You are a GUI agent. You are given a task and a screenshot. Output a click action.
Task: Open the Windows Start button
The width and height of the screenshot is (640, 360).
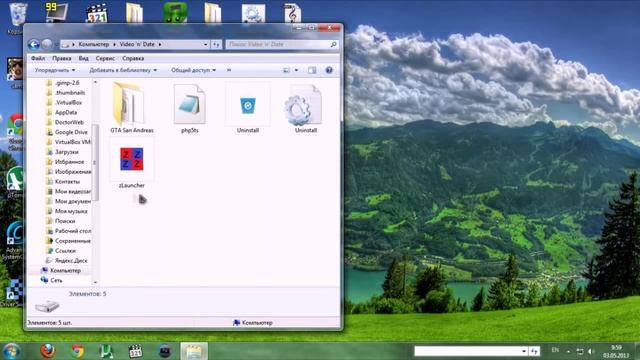click(x=11, y=351)
